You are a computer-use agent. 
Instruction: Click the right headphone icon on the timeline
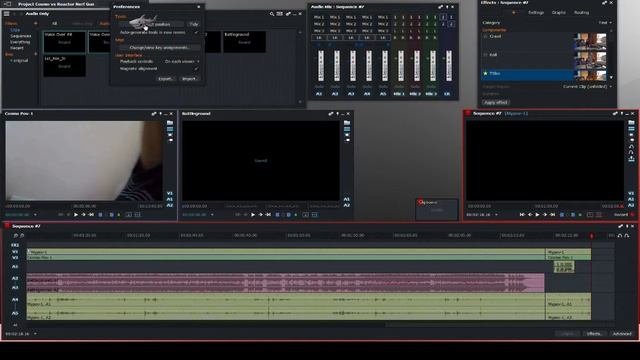pyautogui.click(x=627, y=236)
